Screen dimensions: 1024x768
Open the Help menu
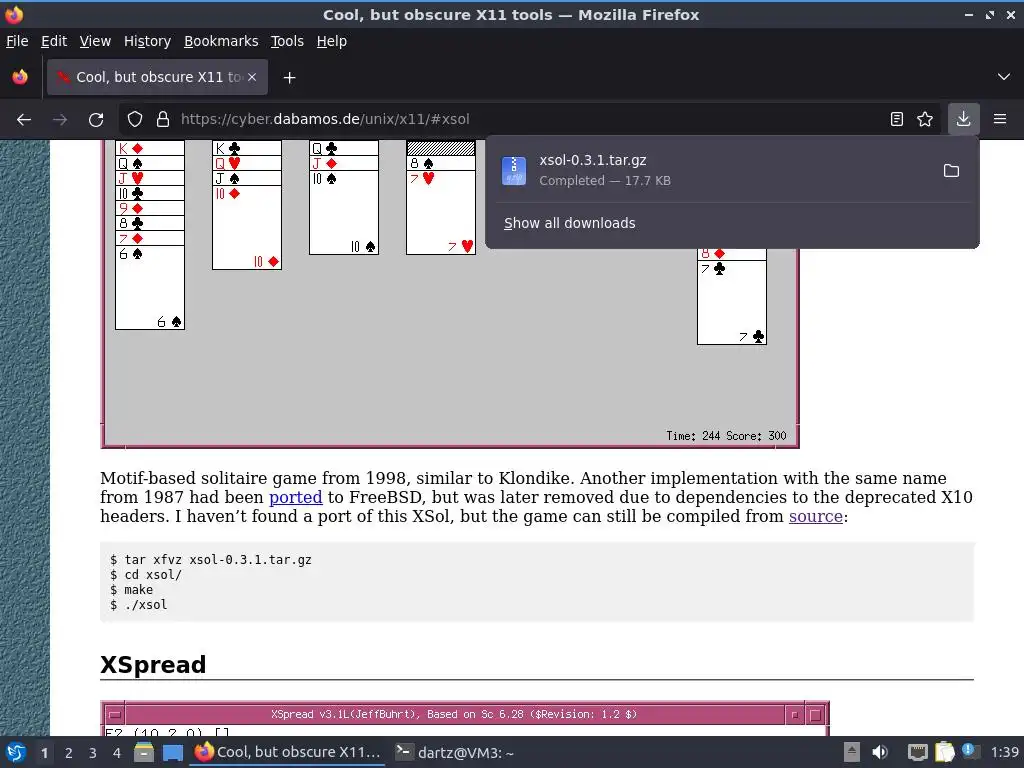[x=332, y=41]
